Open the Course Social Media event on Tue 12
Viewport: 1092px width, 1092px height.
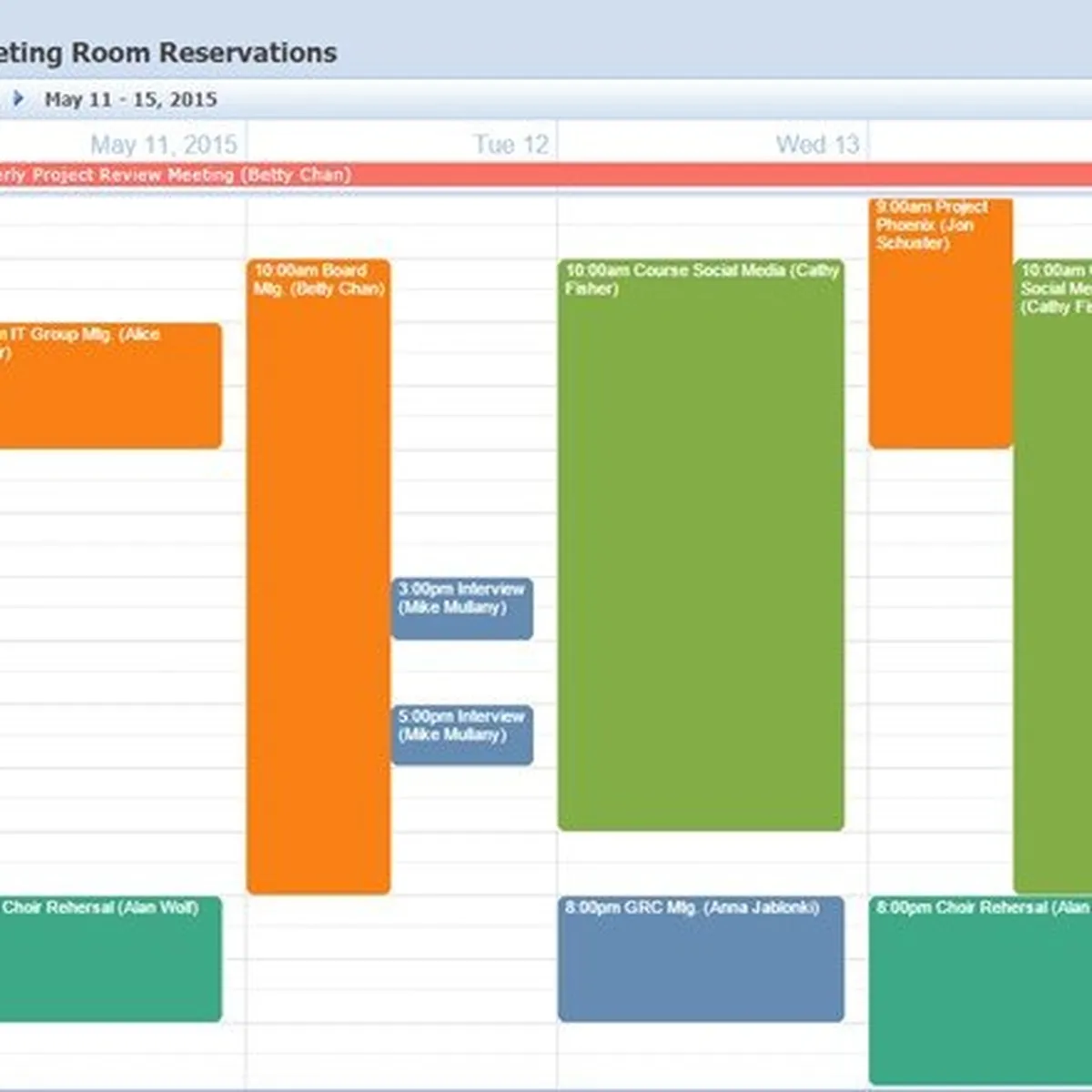(x=701, y=544)
